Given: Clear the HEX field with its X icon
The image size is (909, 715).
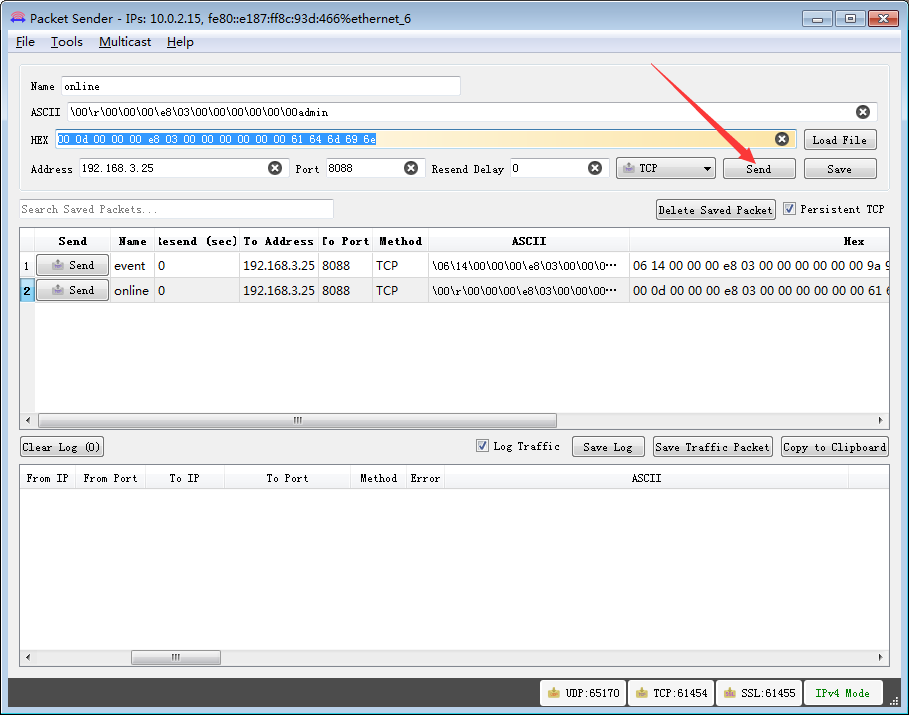Looking at the screenshot, I should tap(782, 140).
